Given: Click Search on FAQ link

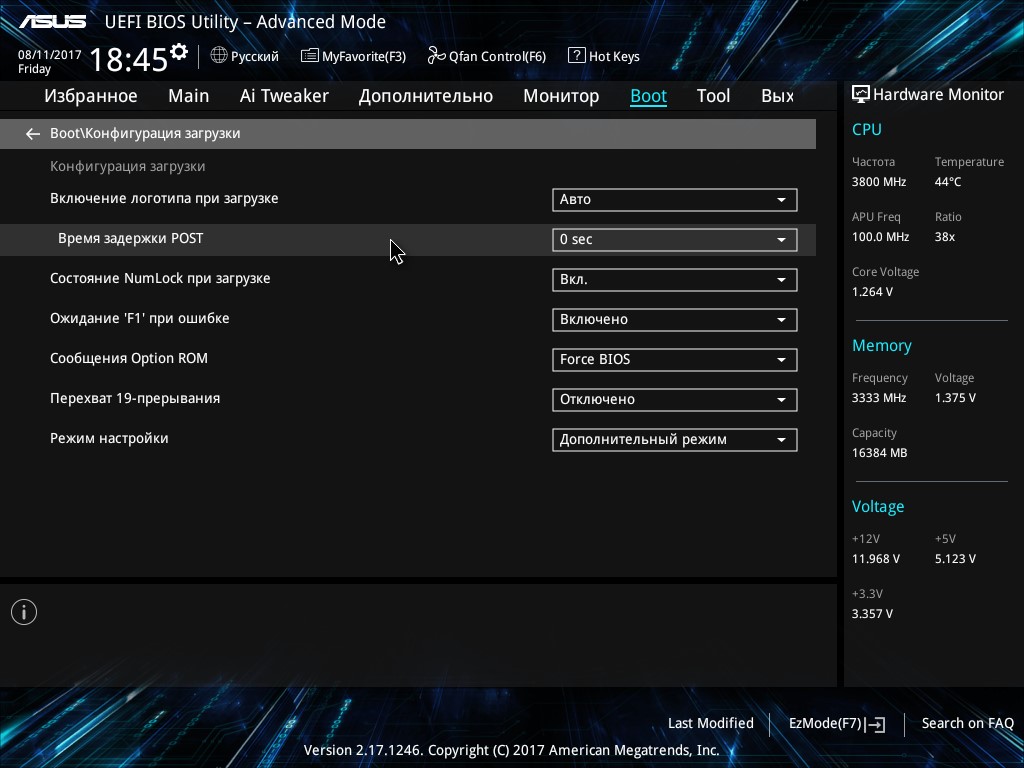Looking at the screenshot, I should (967, 724).
